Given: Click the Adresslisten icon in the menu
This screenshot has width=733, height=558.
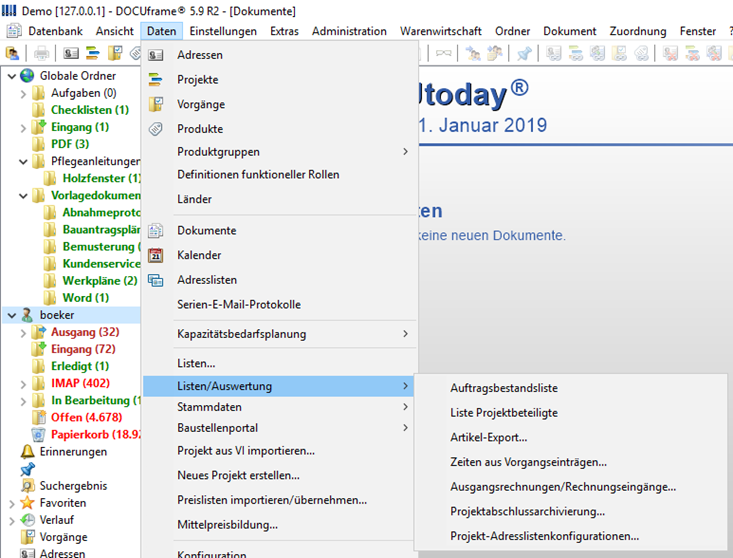Looking at the screenshot, I should [x=155, y=280].
